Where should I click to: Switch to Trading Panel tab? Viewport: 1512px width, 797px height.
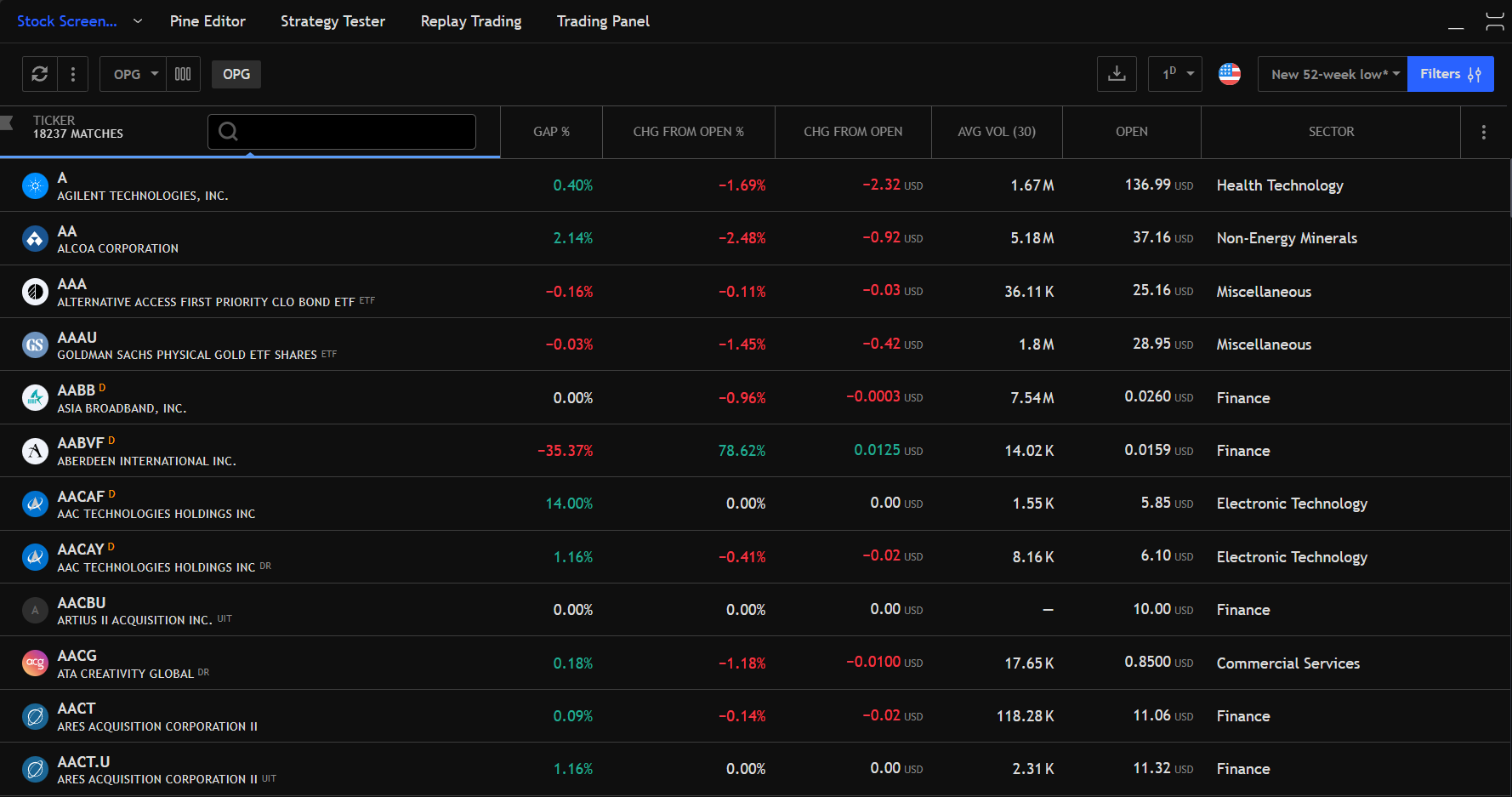(603, 21)
